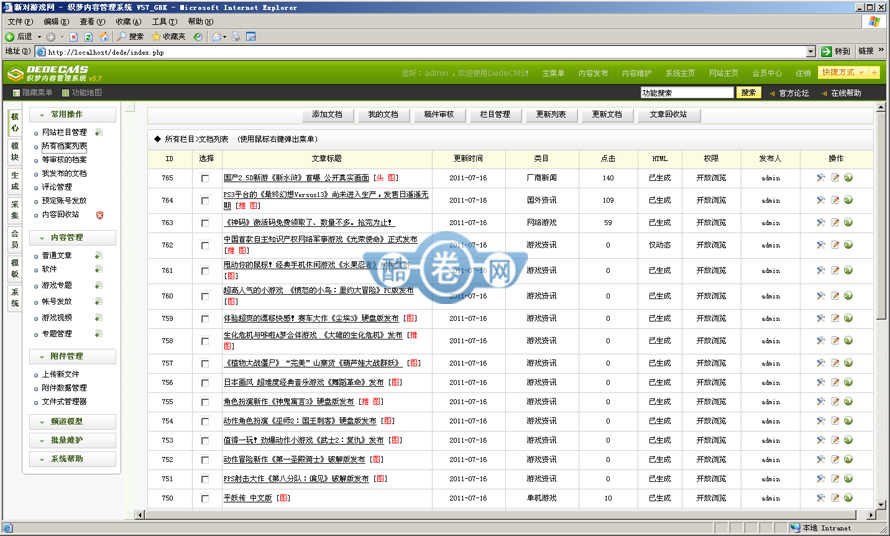The height and width of the screenshot is (536, 890).
Task: Click the 文章回收站 button
Action: [x=668, y=115]
